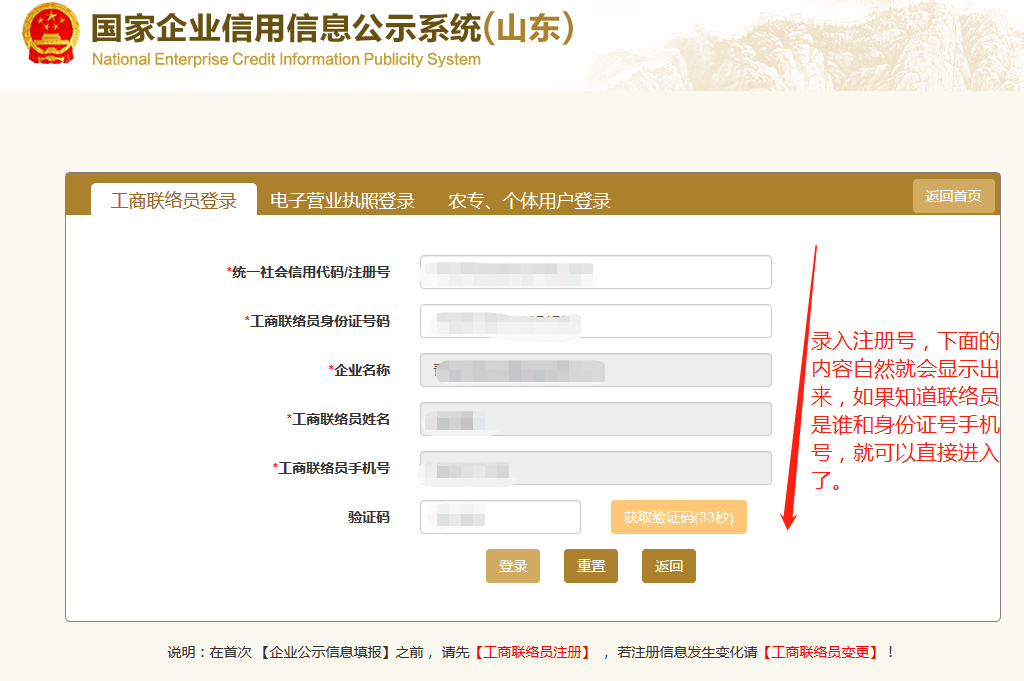Follow the 工商联络员变更 link
This screenshot has width=1024, height=681.
[820, 652]
